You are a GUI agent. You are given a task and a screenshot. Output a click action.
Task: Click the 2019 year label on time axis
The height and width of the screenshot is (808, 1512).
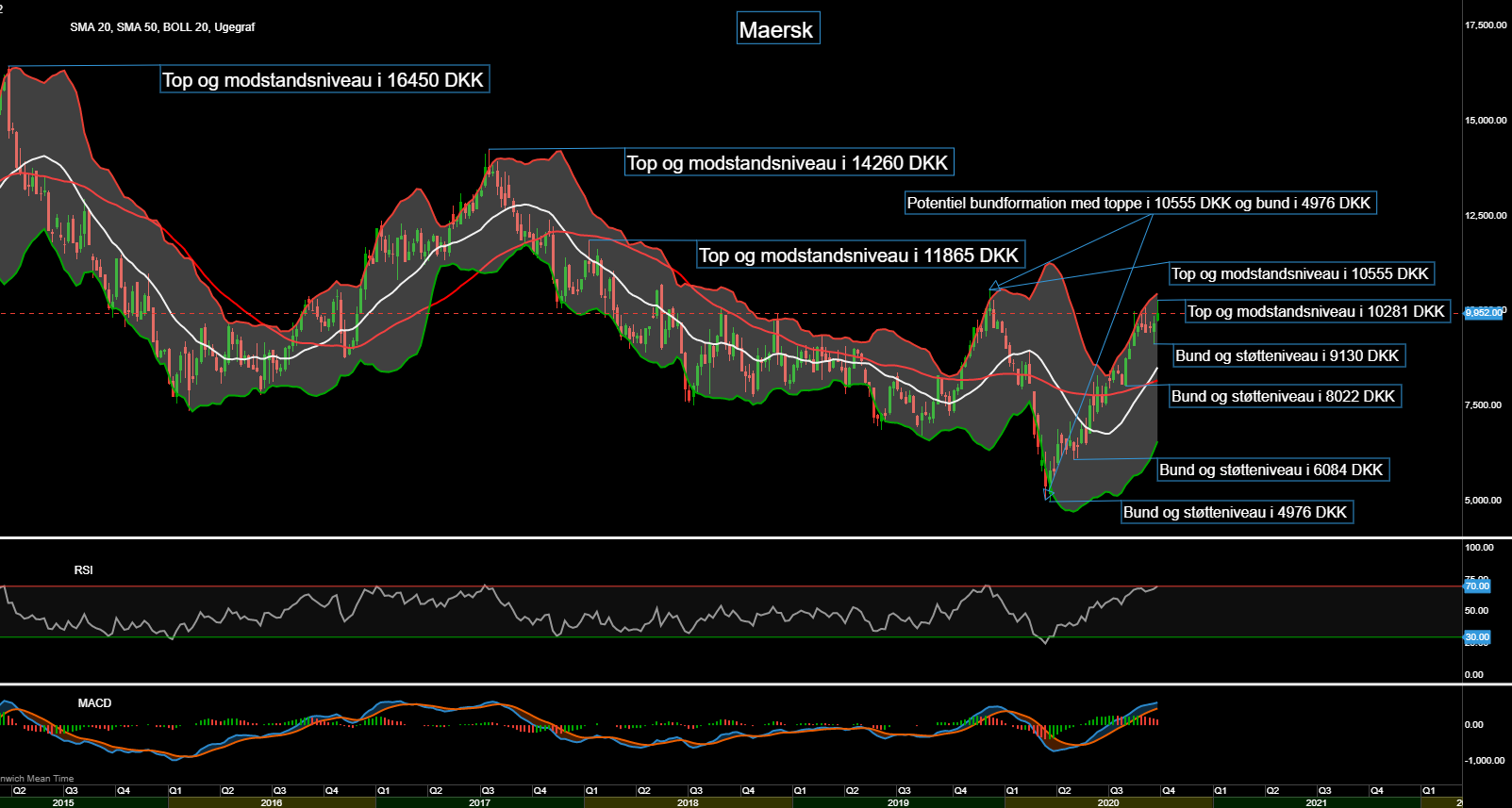(898, 802)
